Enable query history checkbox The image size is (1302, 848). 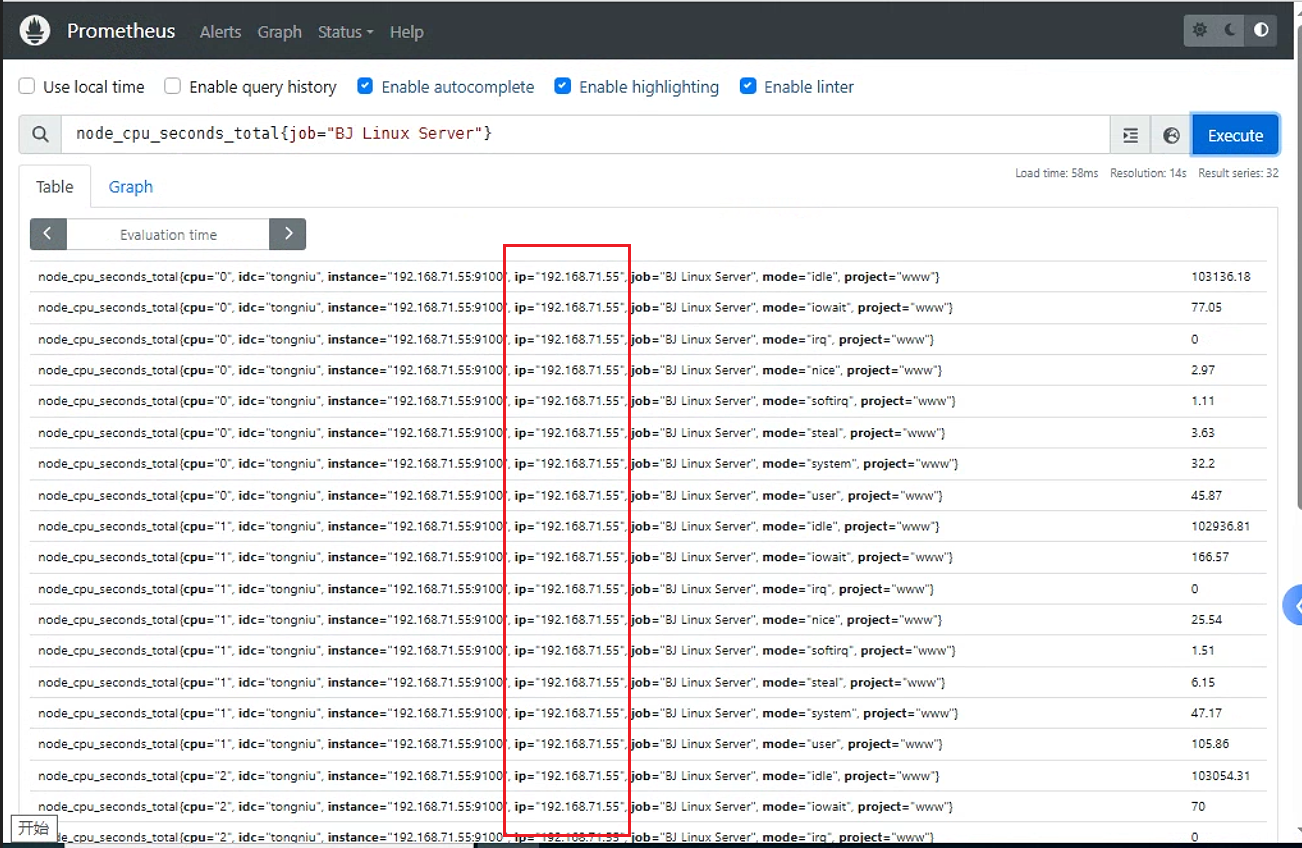[x=173, y=86]
